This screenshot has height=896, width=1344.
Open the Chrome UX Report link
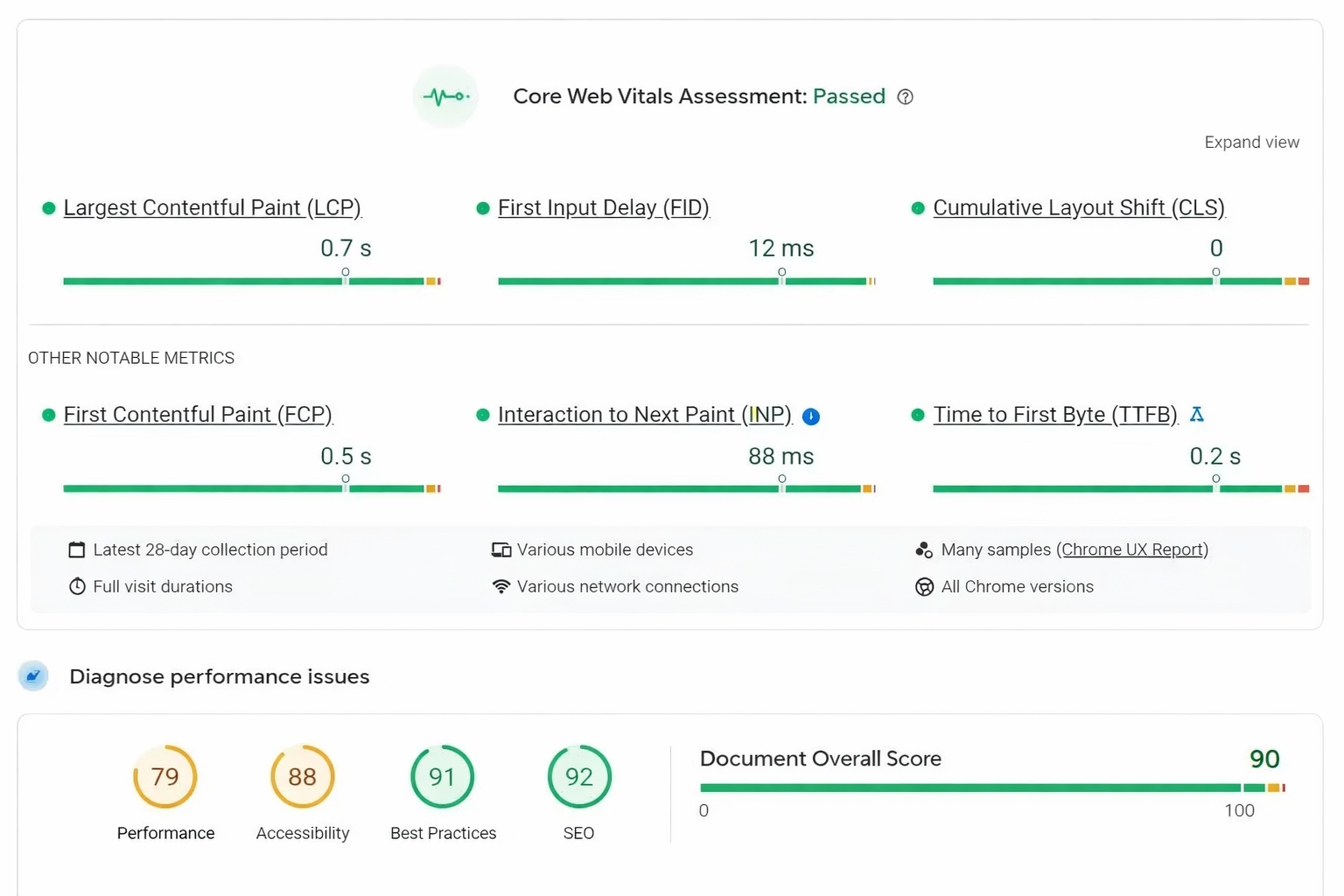(1132, 549)
